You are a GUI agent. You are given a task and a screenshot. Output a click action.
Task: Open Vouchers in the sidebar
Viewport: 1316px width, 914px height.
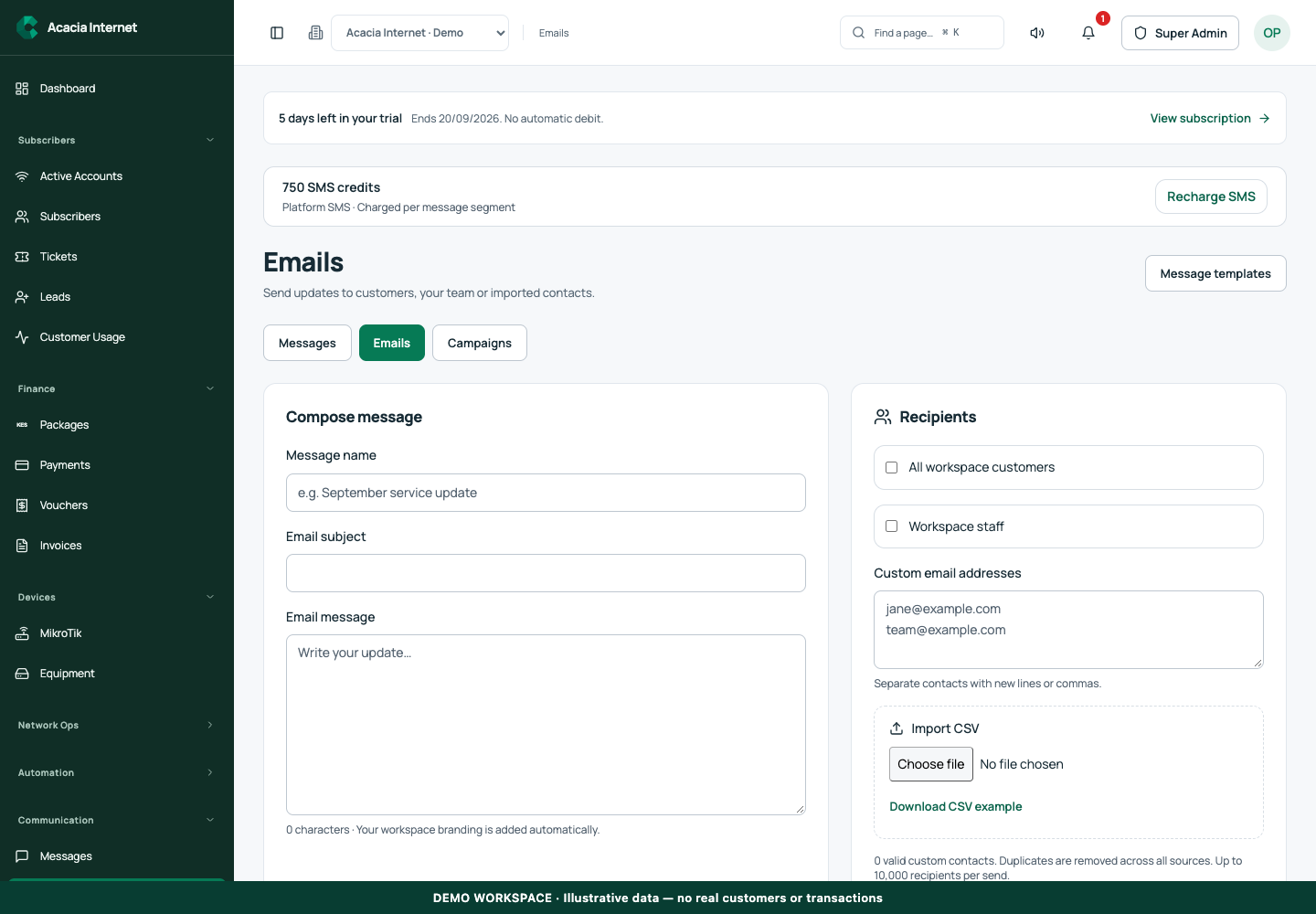117,505
